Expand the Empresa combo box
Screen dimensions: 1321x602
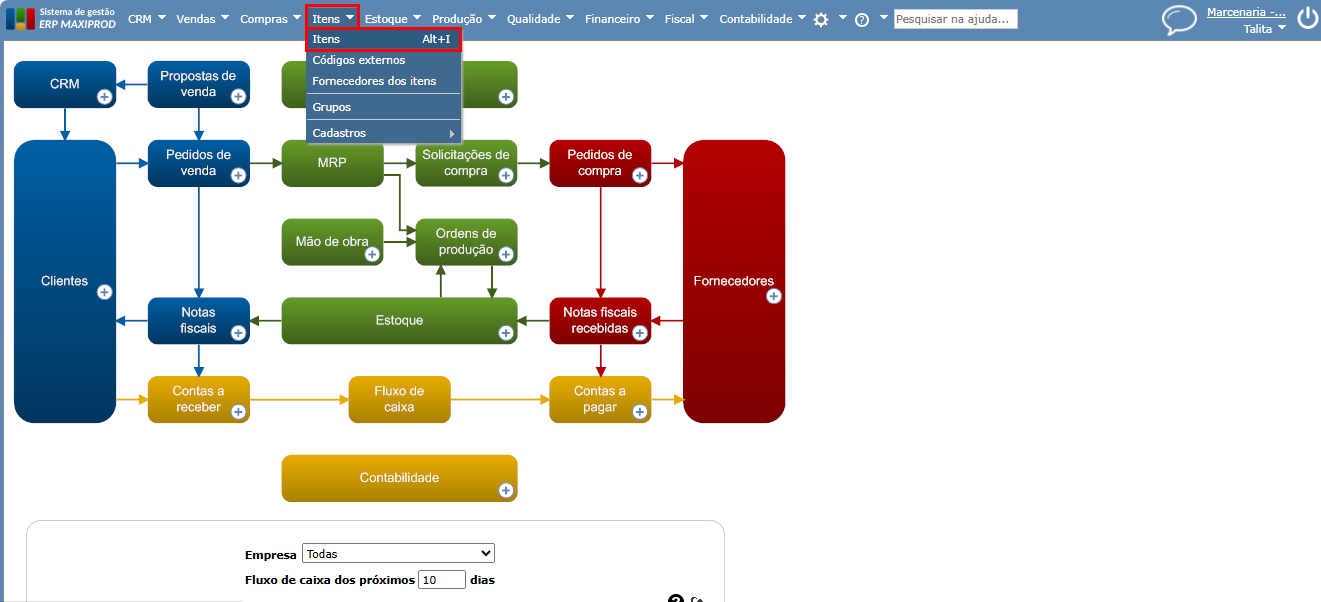point(398,553)
